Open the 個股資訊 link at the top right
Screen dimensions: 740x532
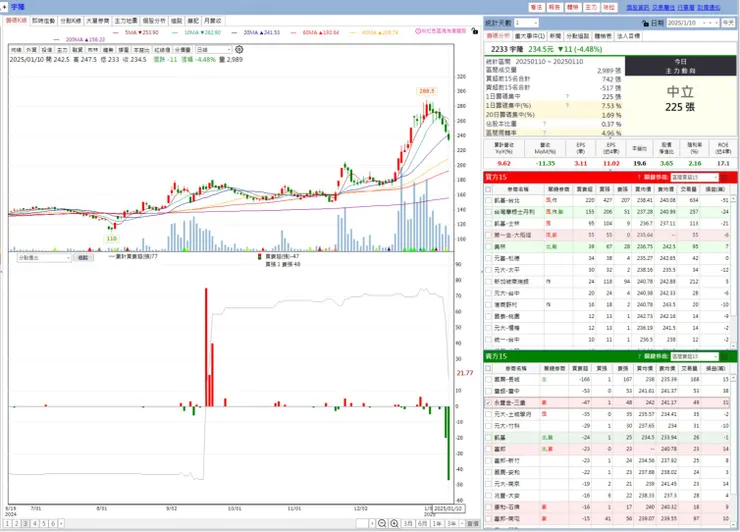tap(638, 7)
